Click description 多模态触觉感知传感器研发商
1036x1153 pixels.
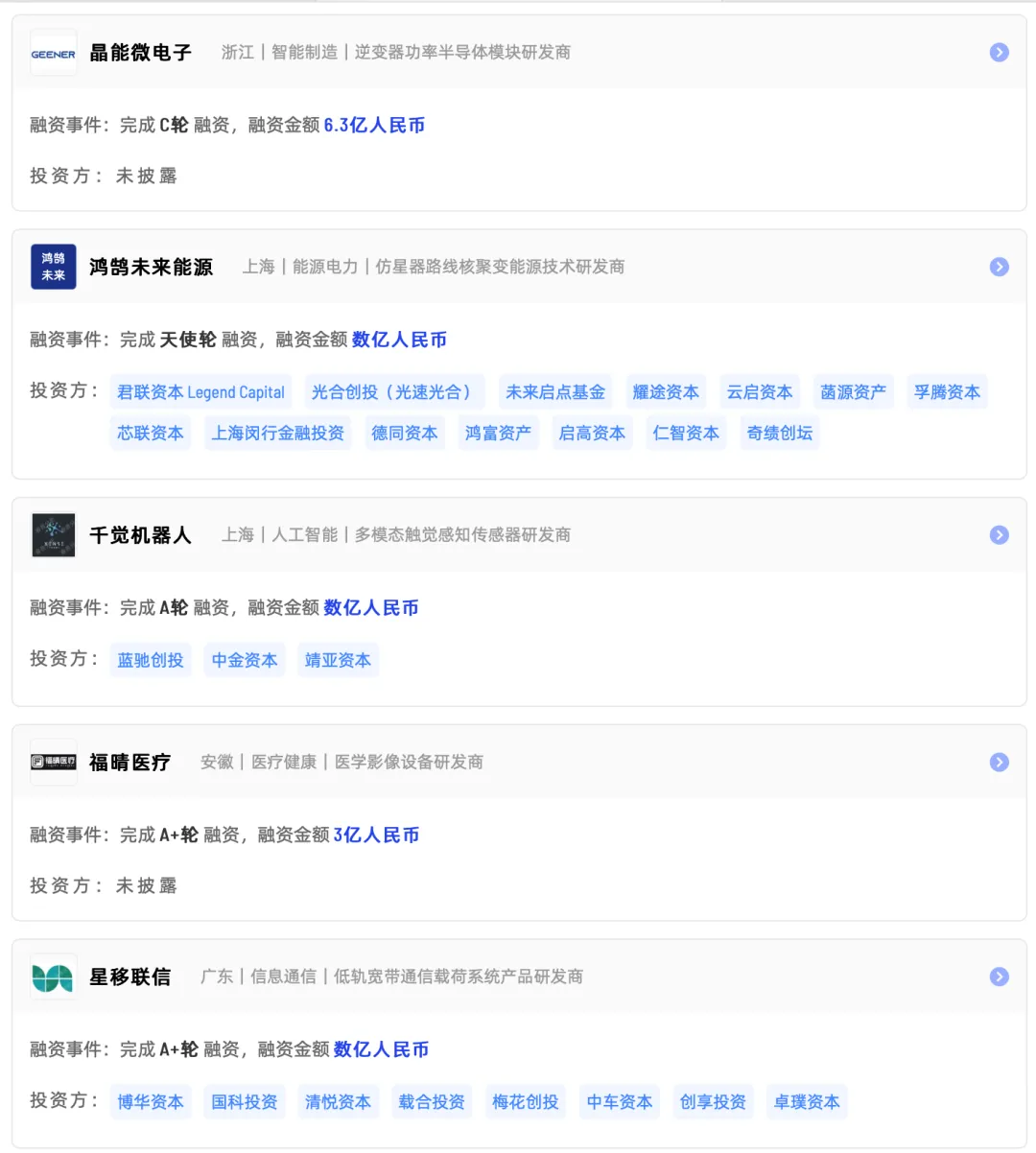pos(462,535)
